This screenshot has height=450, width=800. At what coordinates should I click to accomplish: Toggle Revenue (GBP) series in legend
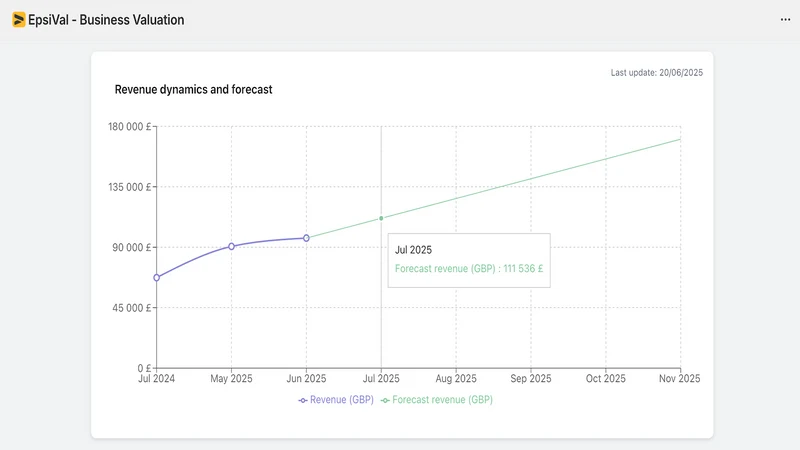(336, 400)
